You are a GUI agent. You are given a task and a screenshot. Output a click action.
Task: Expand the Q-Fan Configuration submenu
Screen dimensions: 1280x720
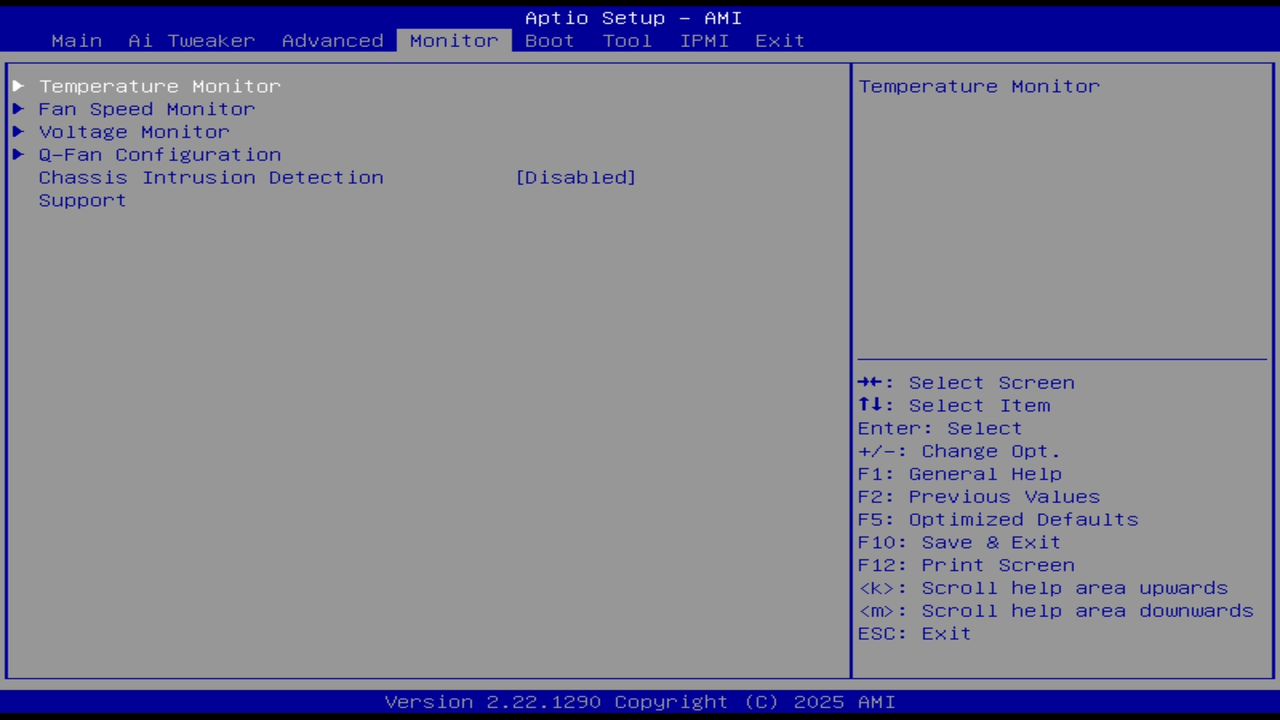160,154
